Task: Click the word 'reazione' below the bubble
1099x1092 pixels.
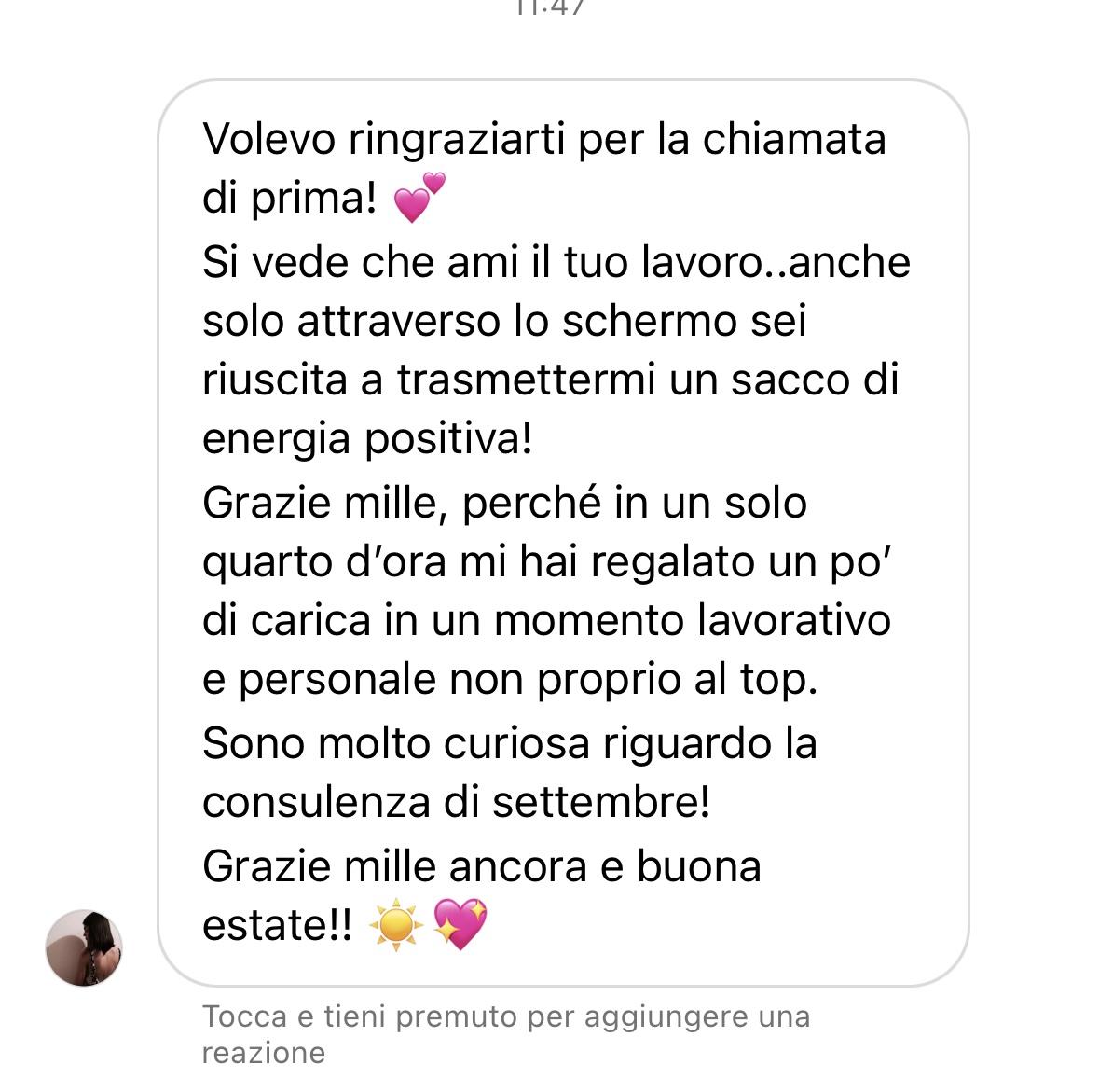Action: (x=264, y=1054)
